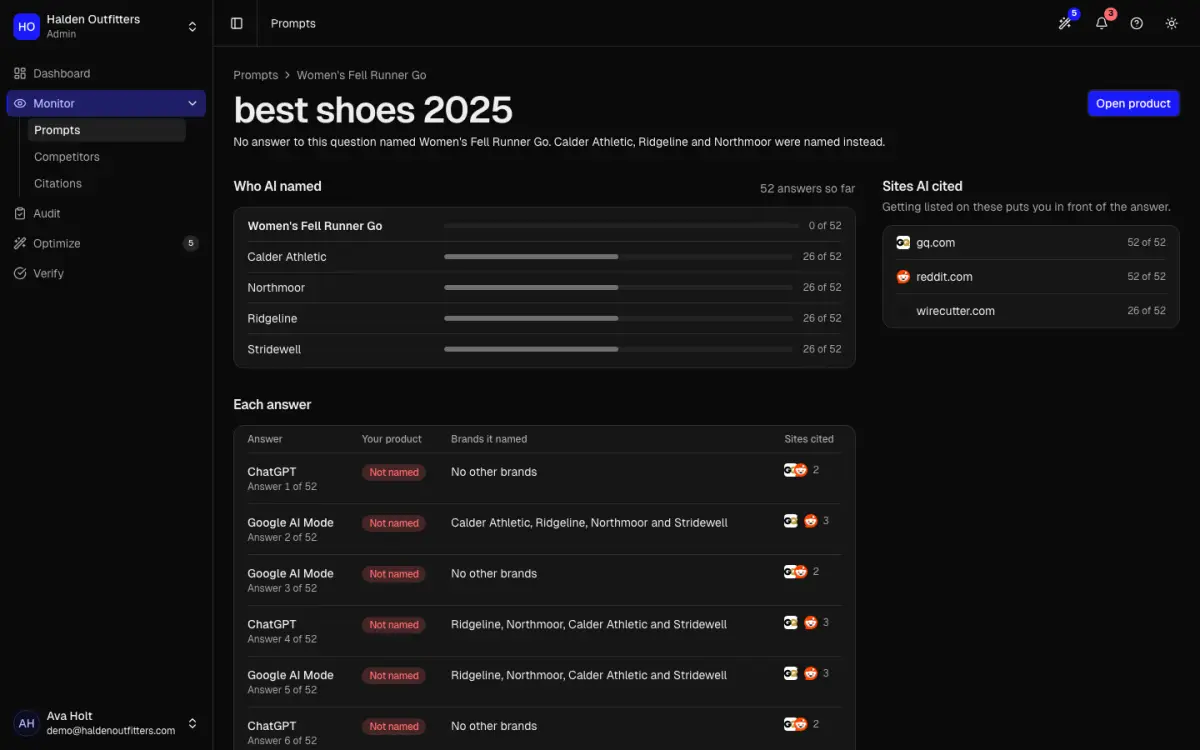Open the magic wand suggestions icon
1200x750 pixels.
tap(1066, 23)
